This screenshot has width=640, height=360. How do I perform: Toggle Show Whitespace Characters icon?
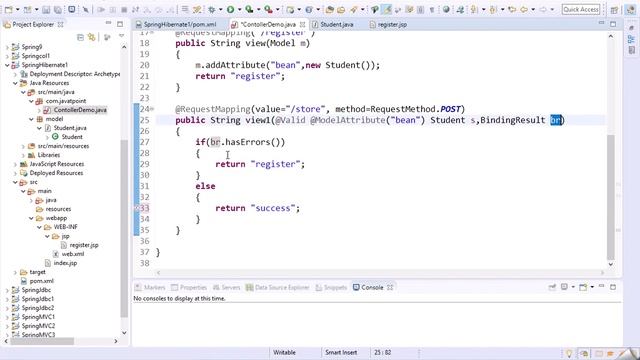(x=432, y=9)
